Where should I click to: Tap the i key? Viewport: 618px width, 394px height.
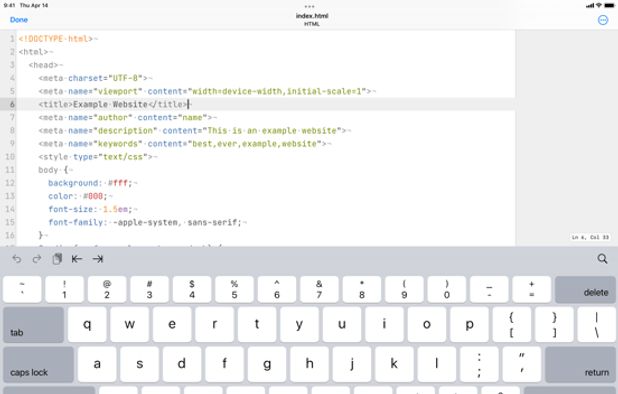pos(384,325)
